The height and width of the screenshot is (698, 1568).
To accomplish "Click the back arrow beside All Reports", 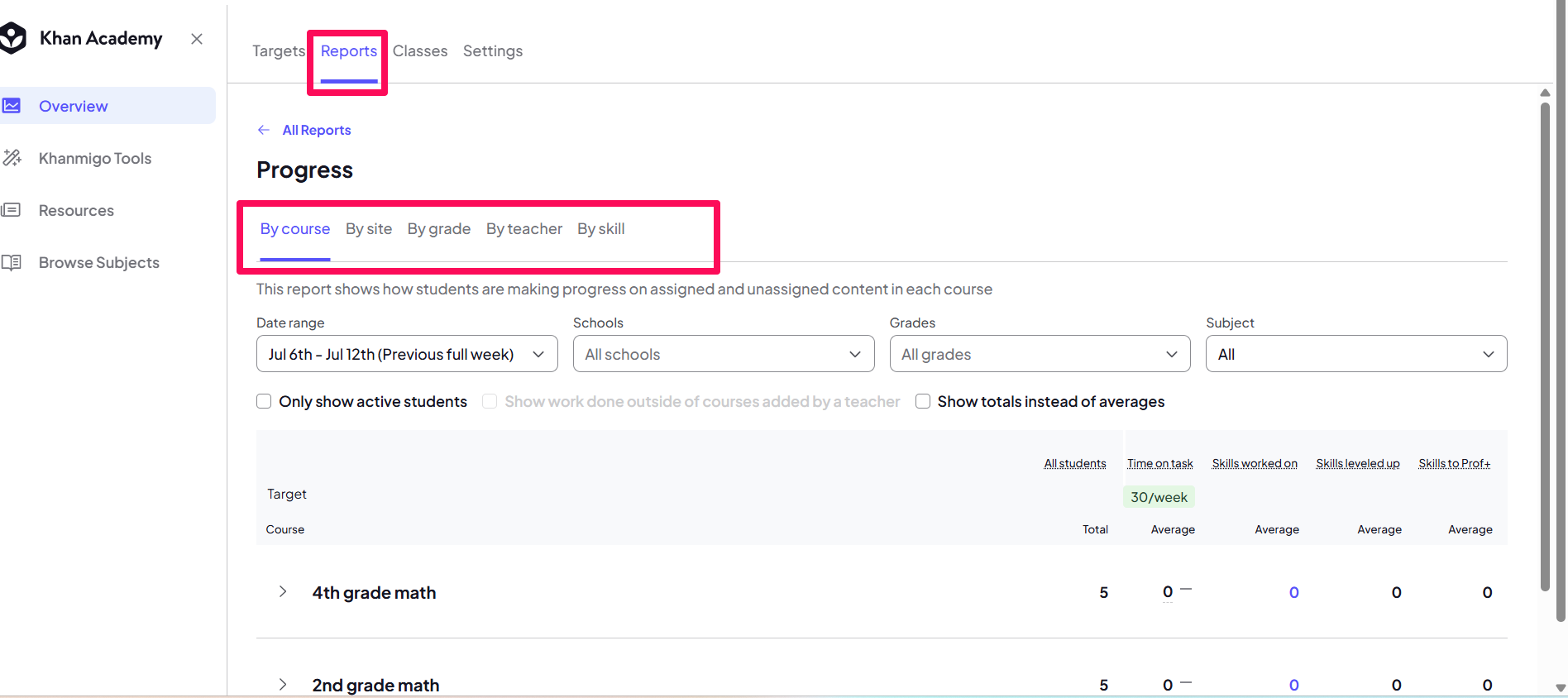I will [x=264, y=130].
